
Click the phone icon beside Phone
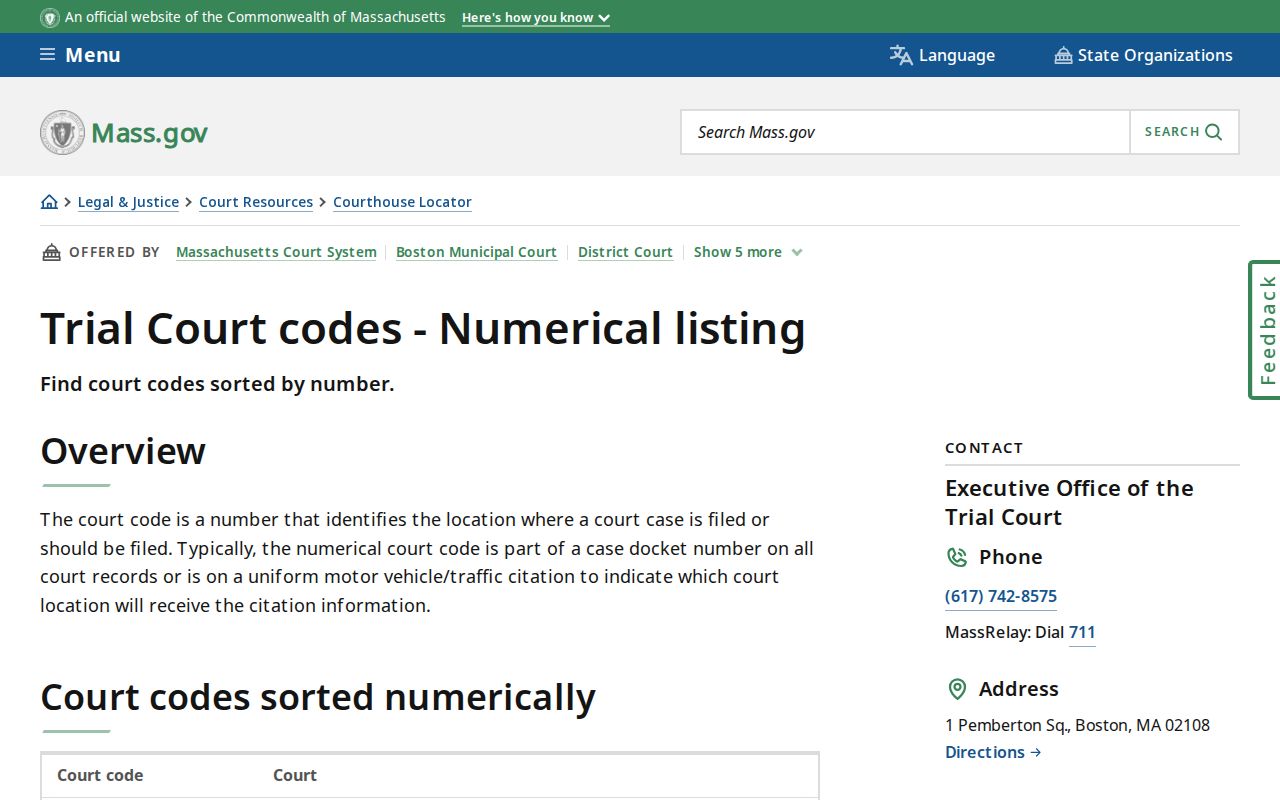[x=957, y=557]
